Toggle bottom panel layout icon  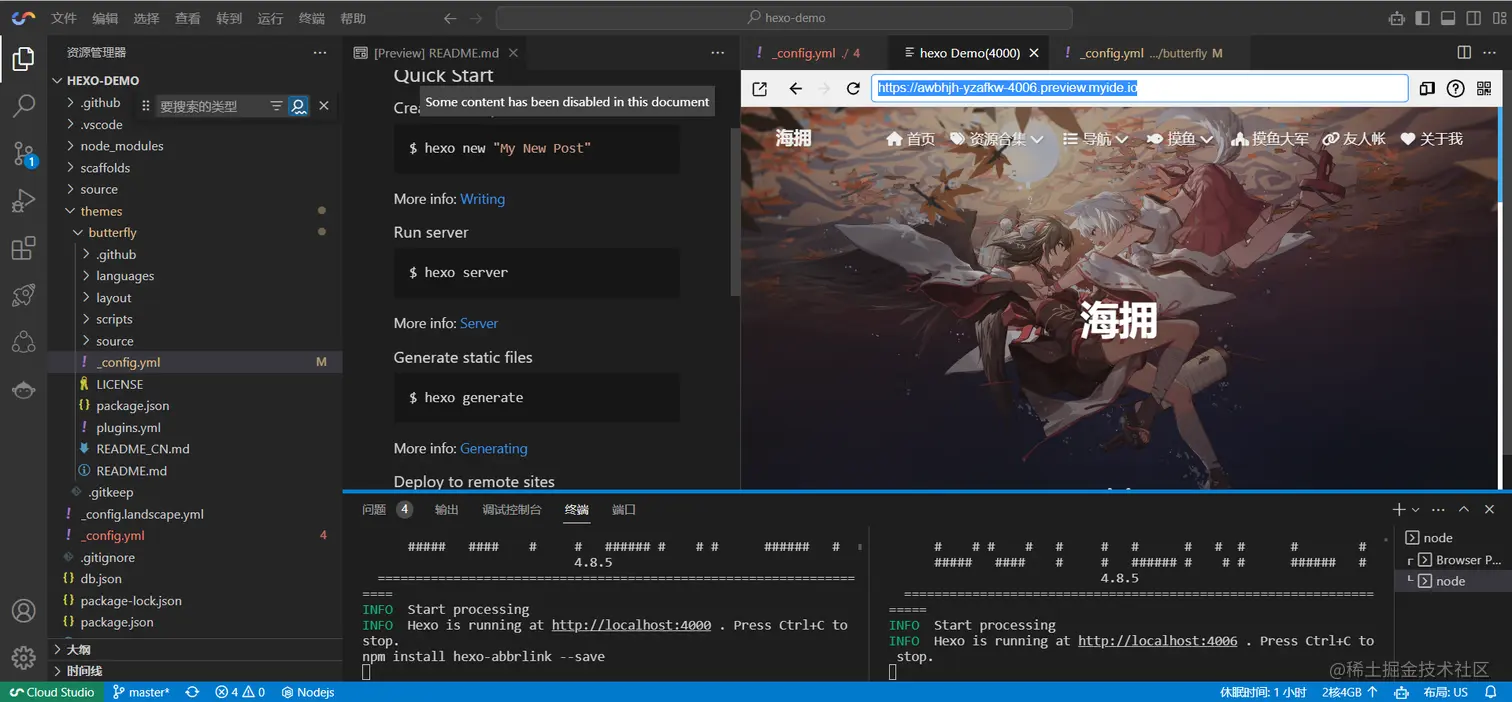[1448, 18]
